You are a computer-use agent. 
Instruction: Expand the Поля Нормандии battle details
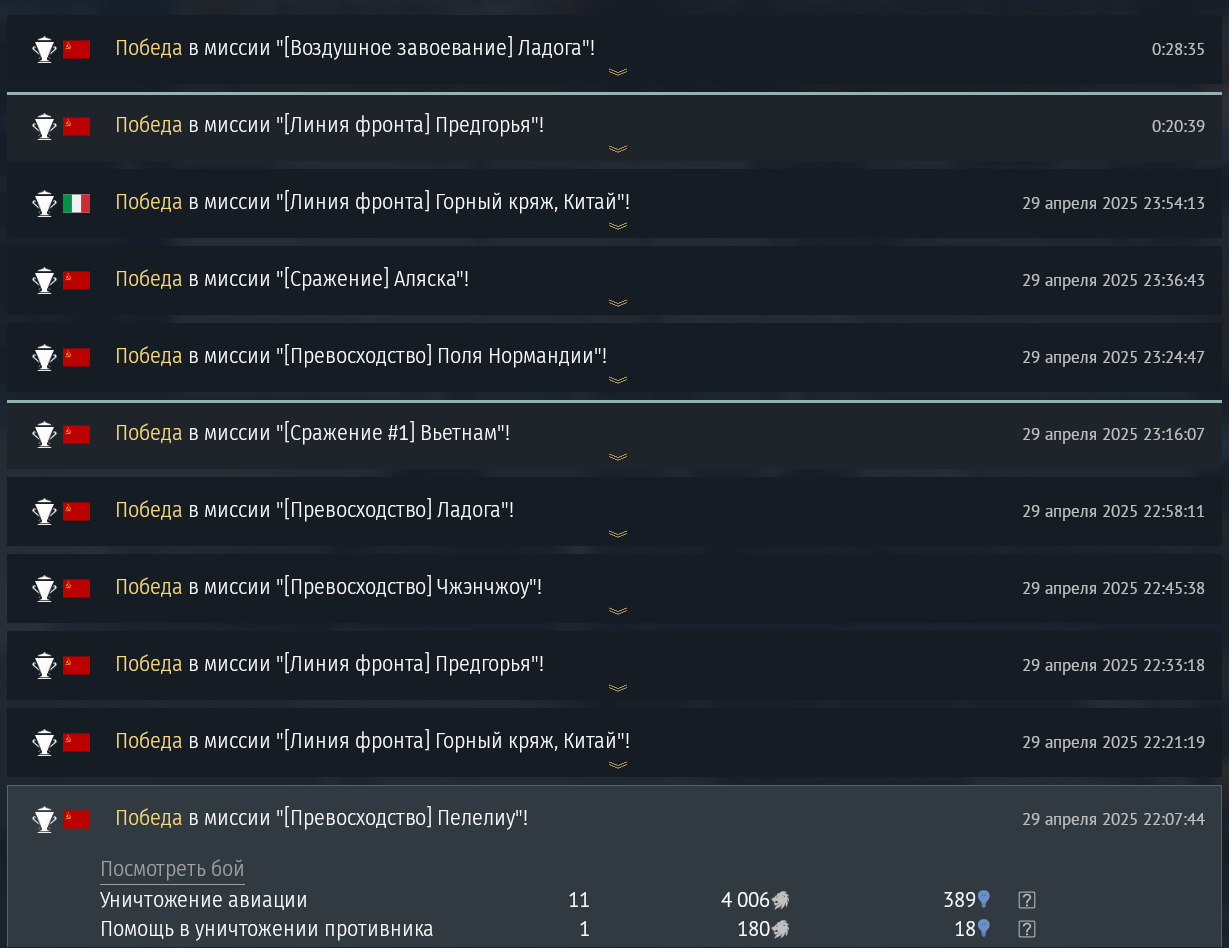tap(618, 380)
